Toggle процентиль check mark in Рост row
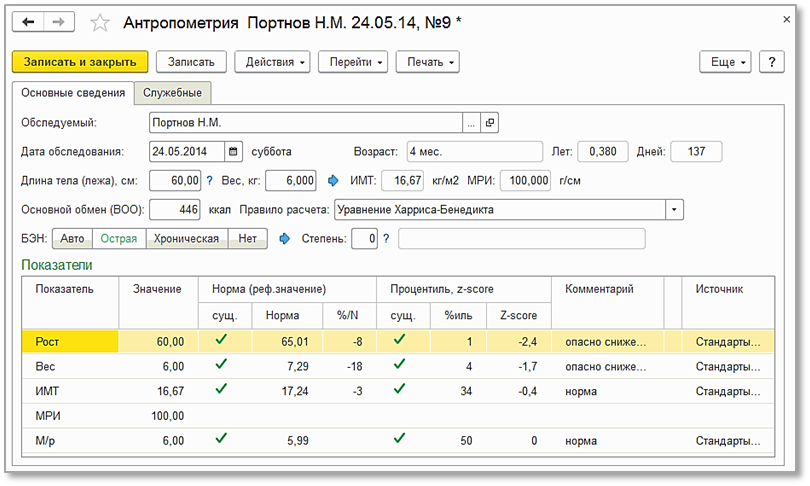 tap(399, 340)
